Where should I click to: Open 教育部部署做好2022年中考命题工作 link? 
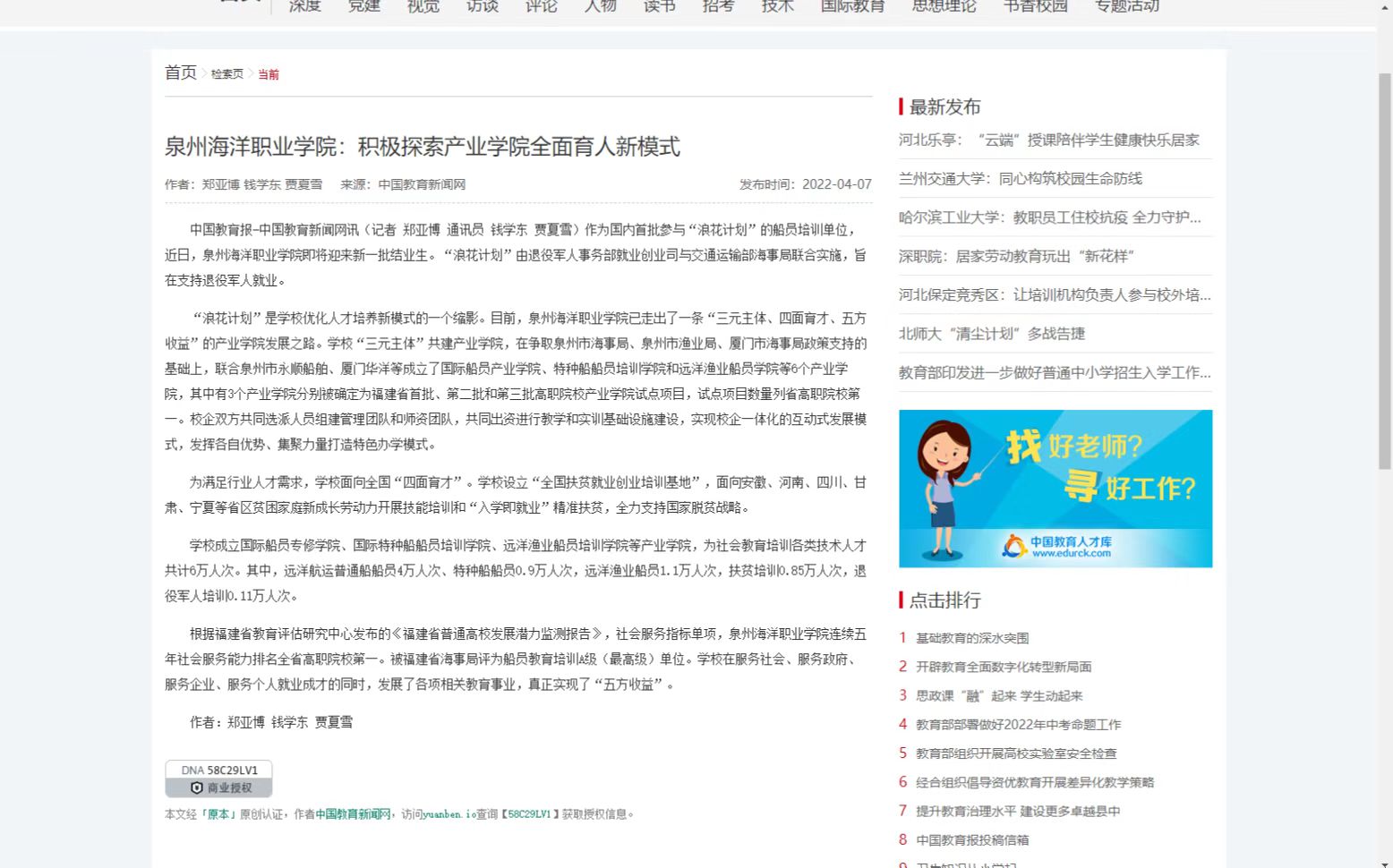point(1017,725)
